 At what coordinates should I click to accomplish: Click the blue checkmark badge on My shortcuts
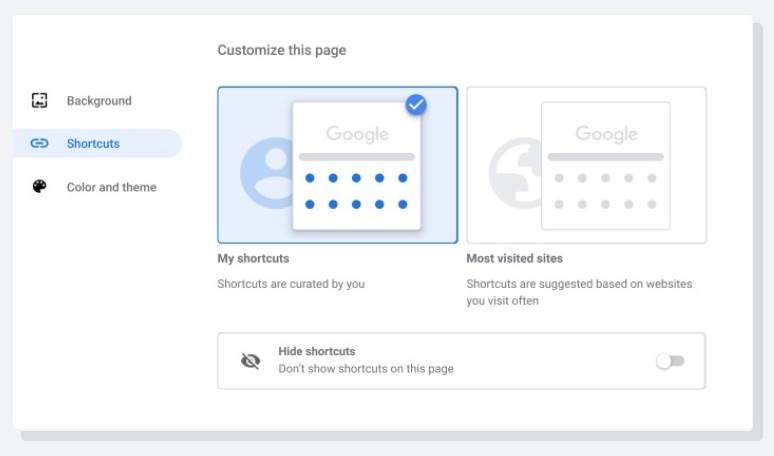pyautogui.click(x=416, y=104)
